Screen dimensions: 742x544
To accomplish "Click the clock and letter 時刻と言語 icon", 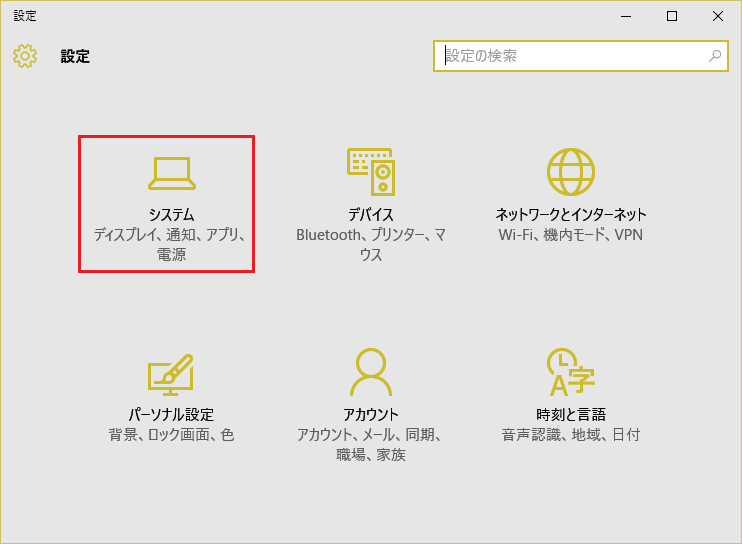I will 571,373.
